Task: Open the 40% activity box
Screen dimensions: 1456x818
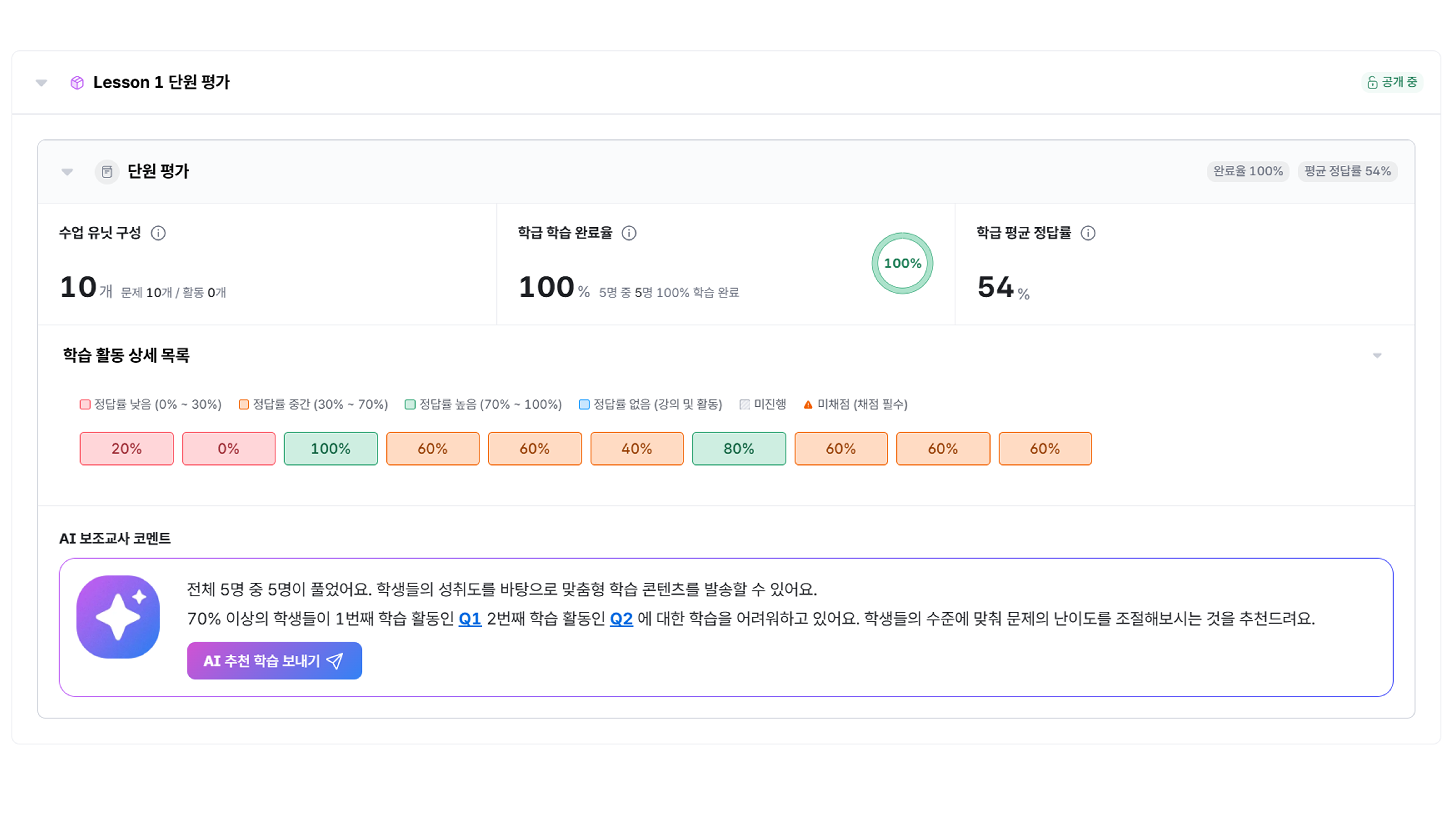Action: pyautogui.click(x=637, y=449)
